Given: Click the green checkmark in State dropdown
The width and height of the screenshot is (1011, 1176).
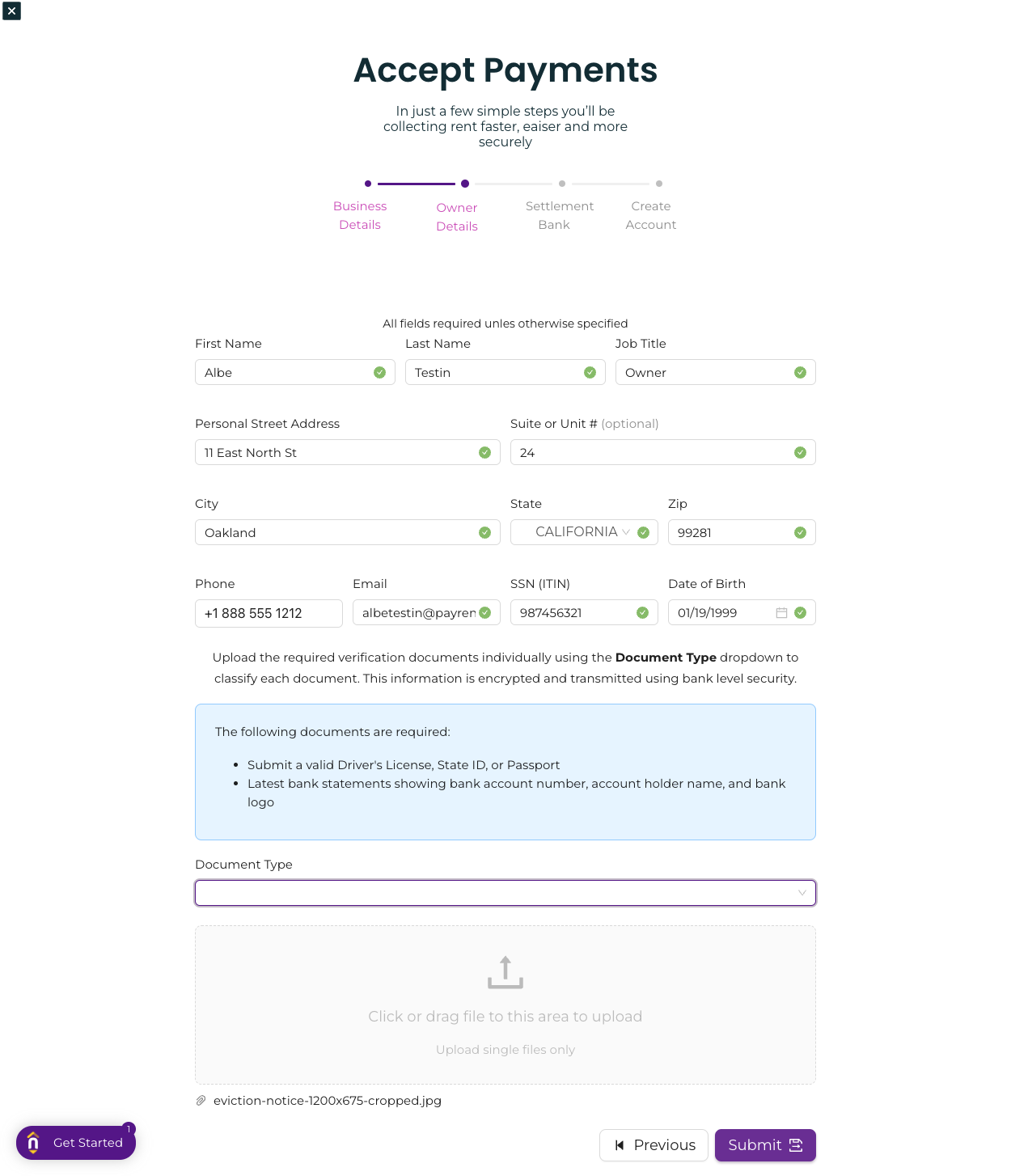Looking at the screenshot, I should click(644, 532).
